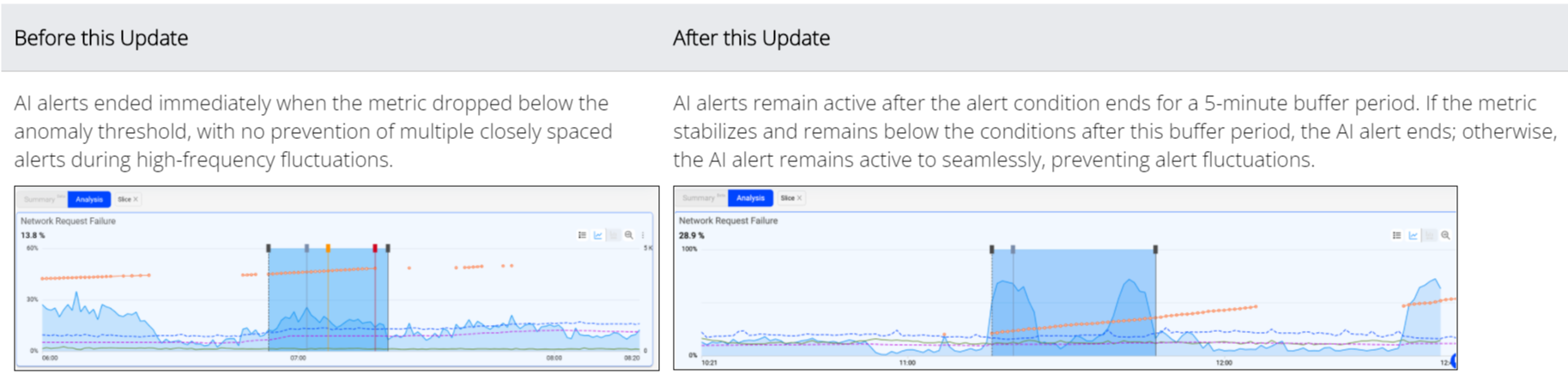
Task: Open the legend list icon in the left chart
Action: 582,235
